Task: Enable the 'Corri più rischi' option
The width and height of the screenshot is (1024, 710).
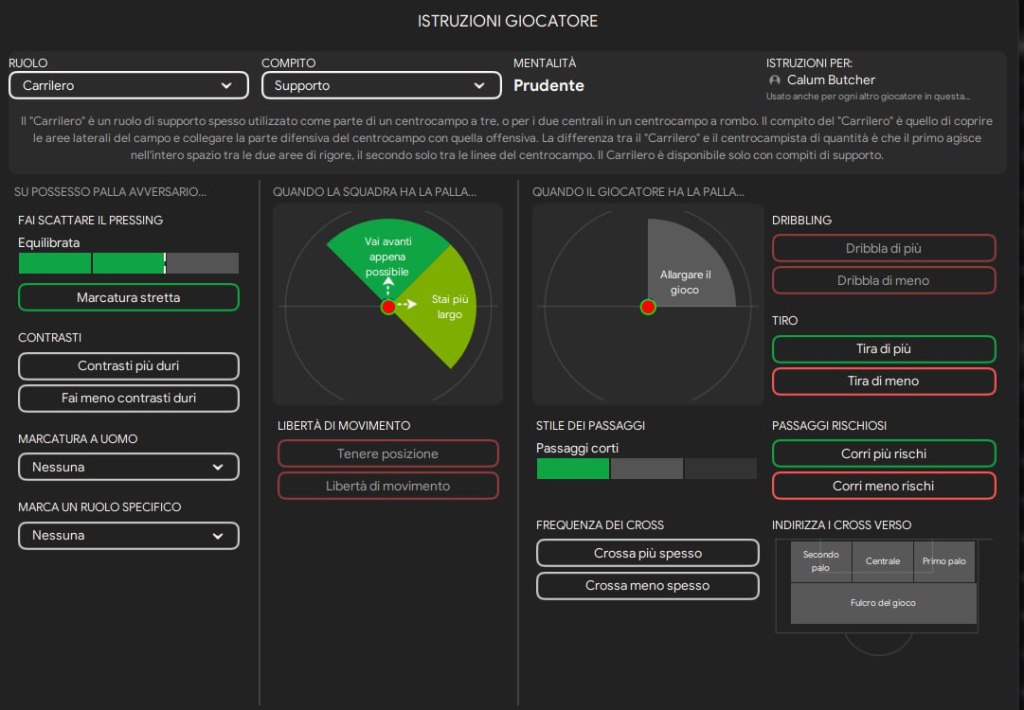Action: click(x=883, y=453)
